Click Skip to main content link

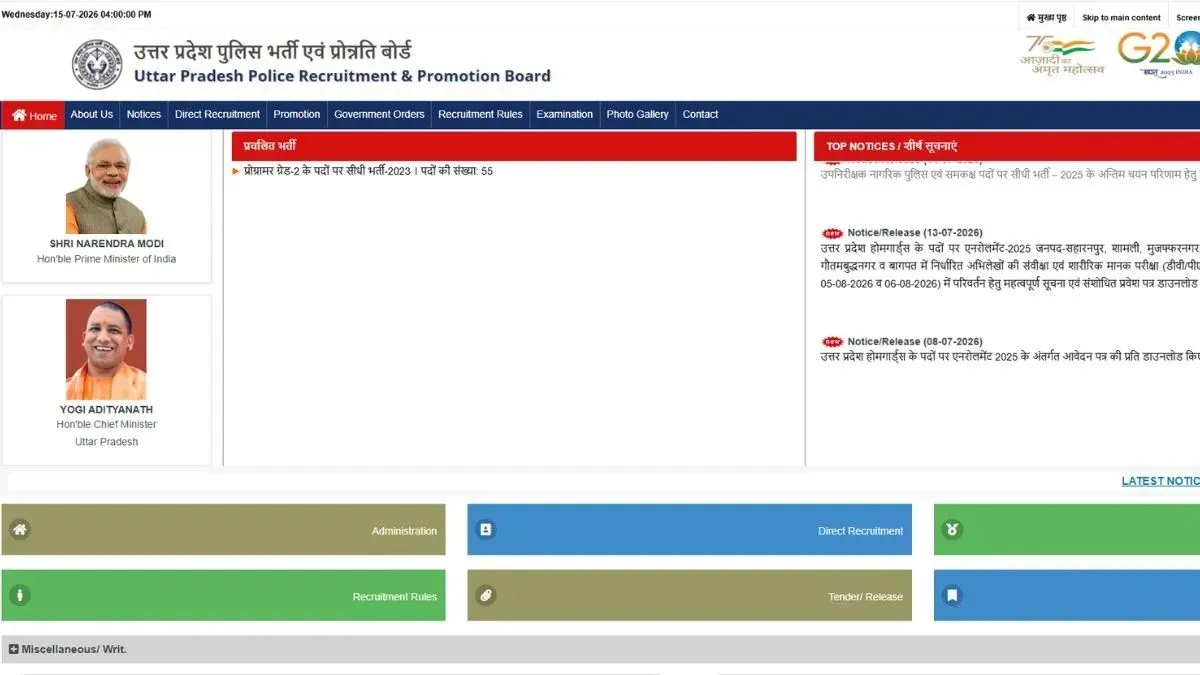click(1121, 17)
